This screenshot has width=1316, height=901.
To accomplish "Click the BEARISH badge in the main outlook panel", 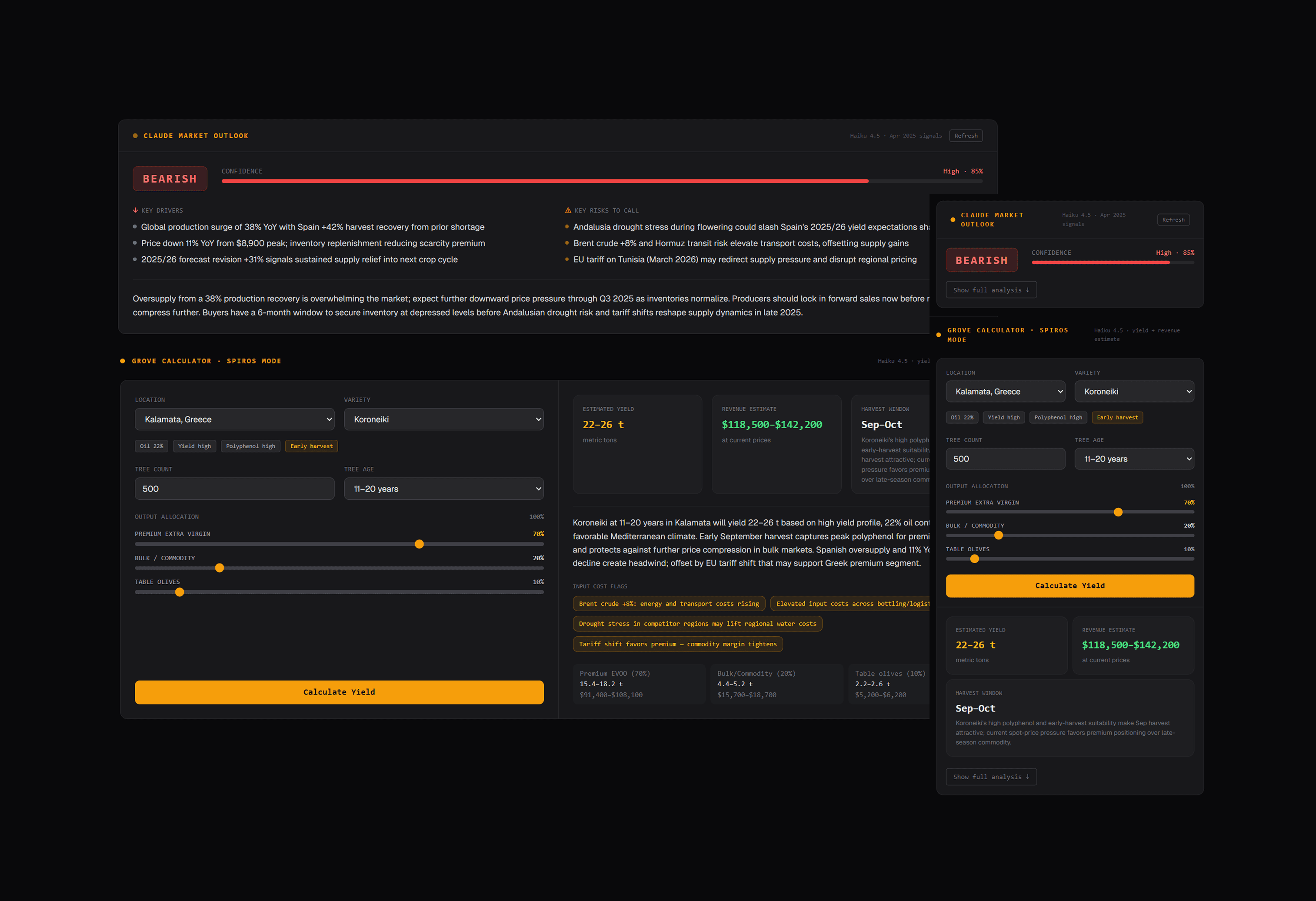I will click(x=170, y=179).
